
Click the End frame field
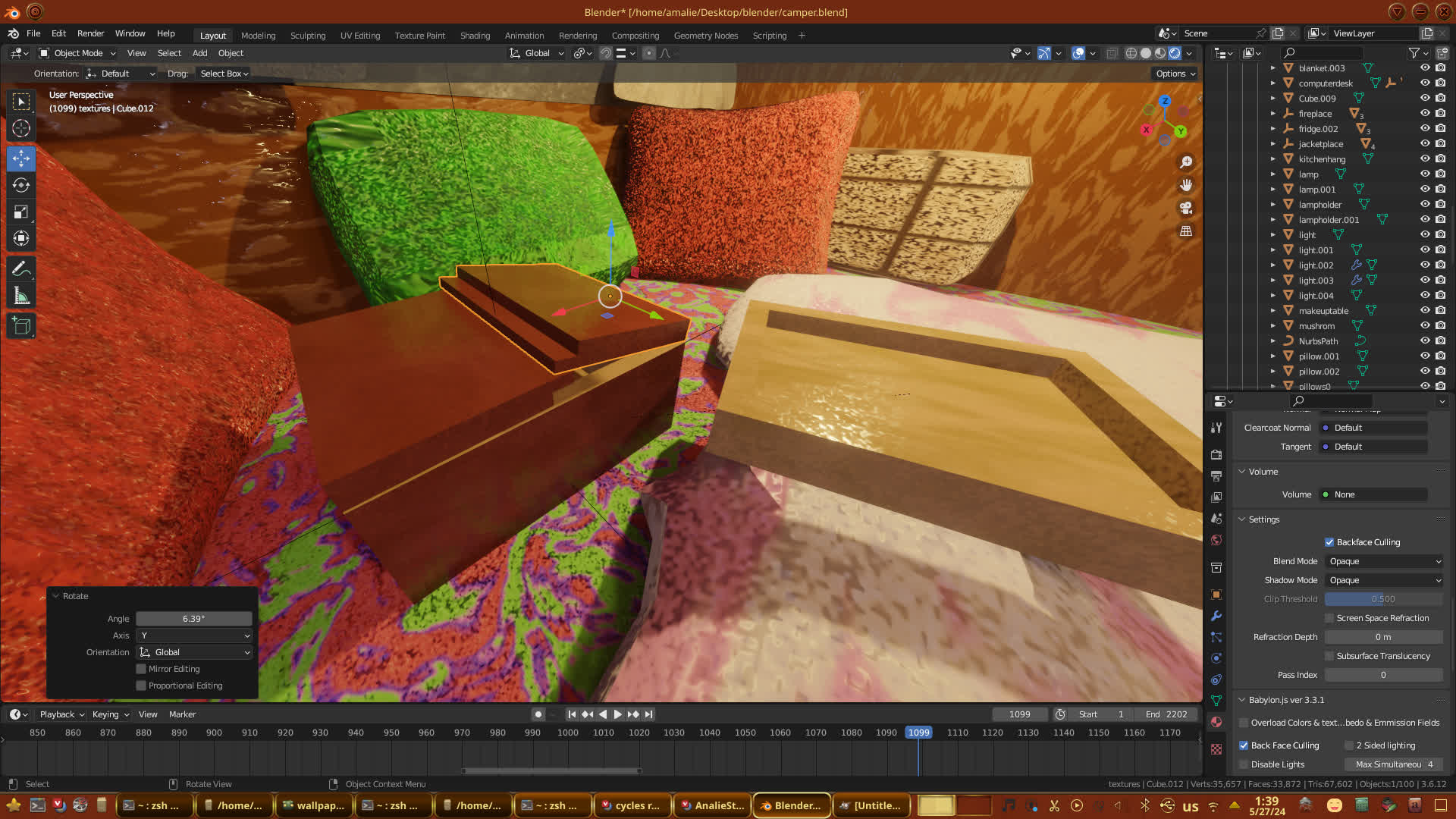click(1166, 714)
